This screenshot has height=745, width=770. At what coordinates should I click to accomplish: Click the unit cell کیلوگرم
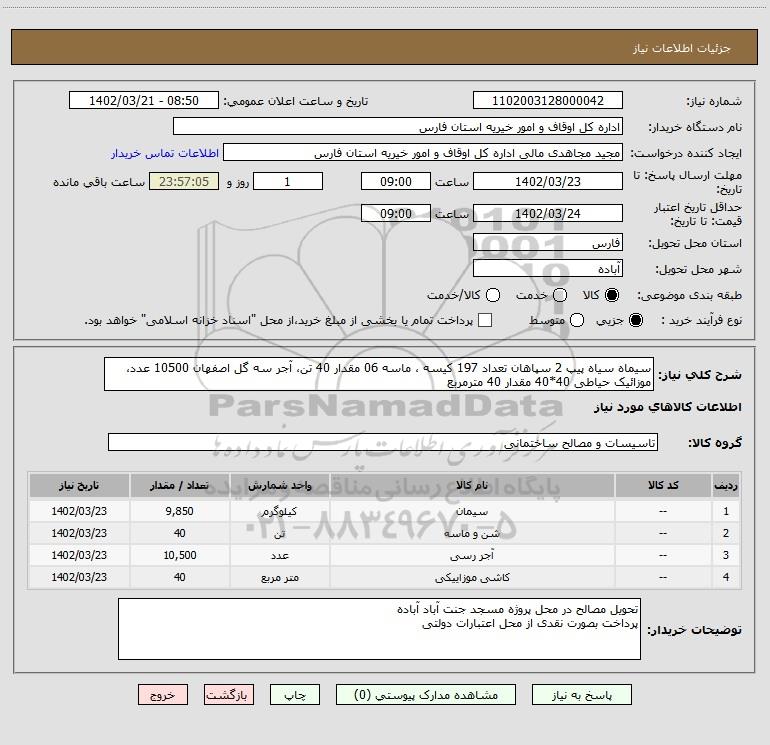[x=279, y=511]
